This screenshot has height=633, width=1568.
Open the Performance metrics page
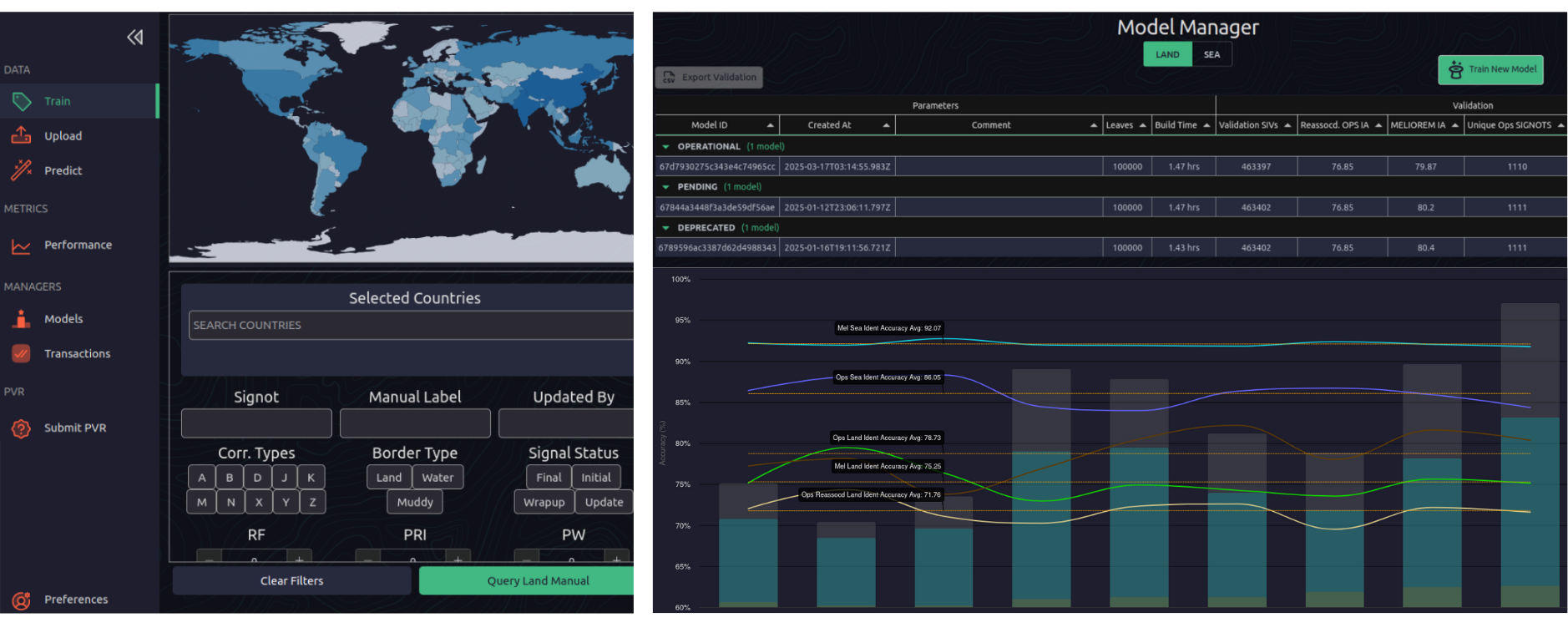point(78,245)
